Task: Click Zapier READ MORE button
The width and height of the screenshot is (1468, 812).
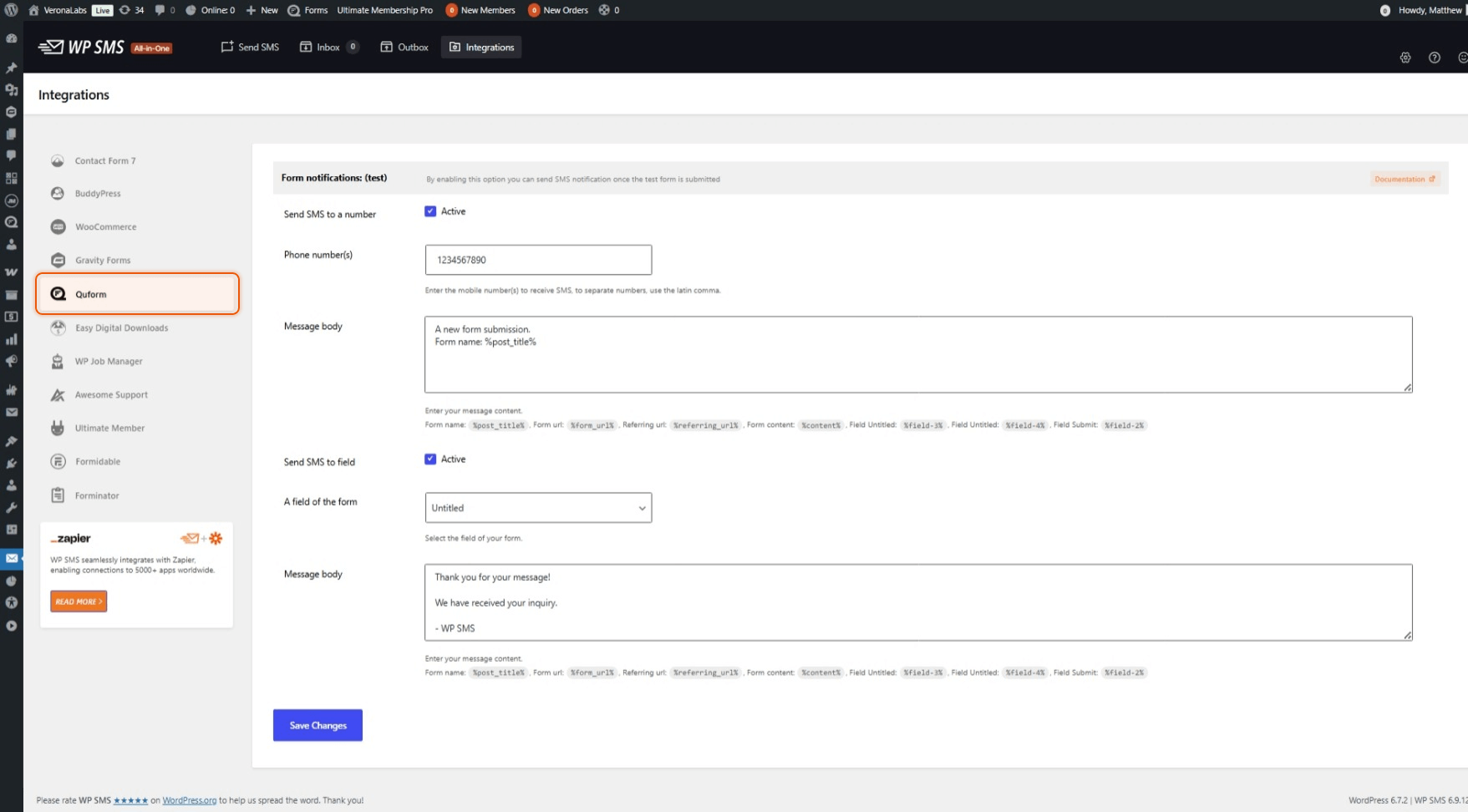Action: pyautogui.click(x=79, y=601)
